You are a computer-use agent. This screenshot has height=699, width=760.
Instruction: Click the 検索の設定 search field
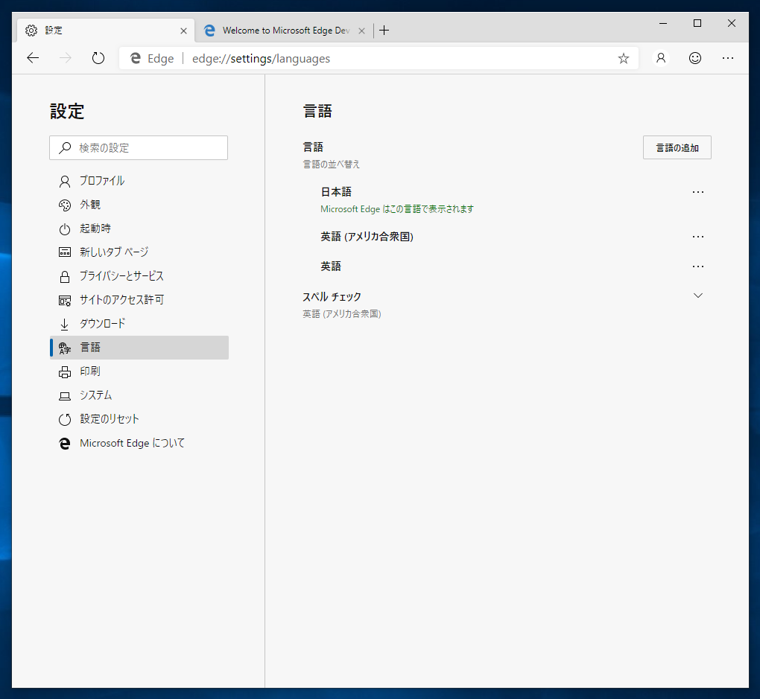[139, 148]
